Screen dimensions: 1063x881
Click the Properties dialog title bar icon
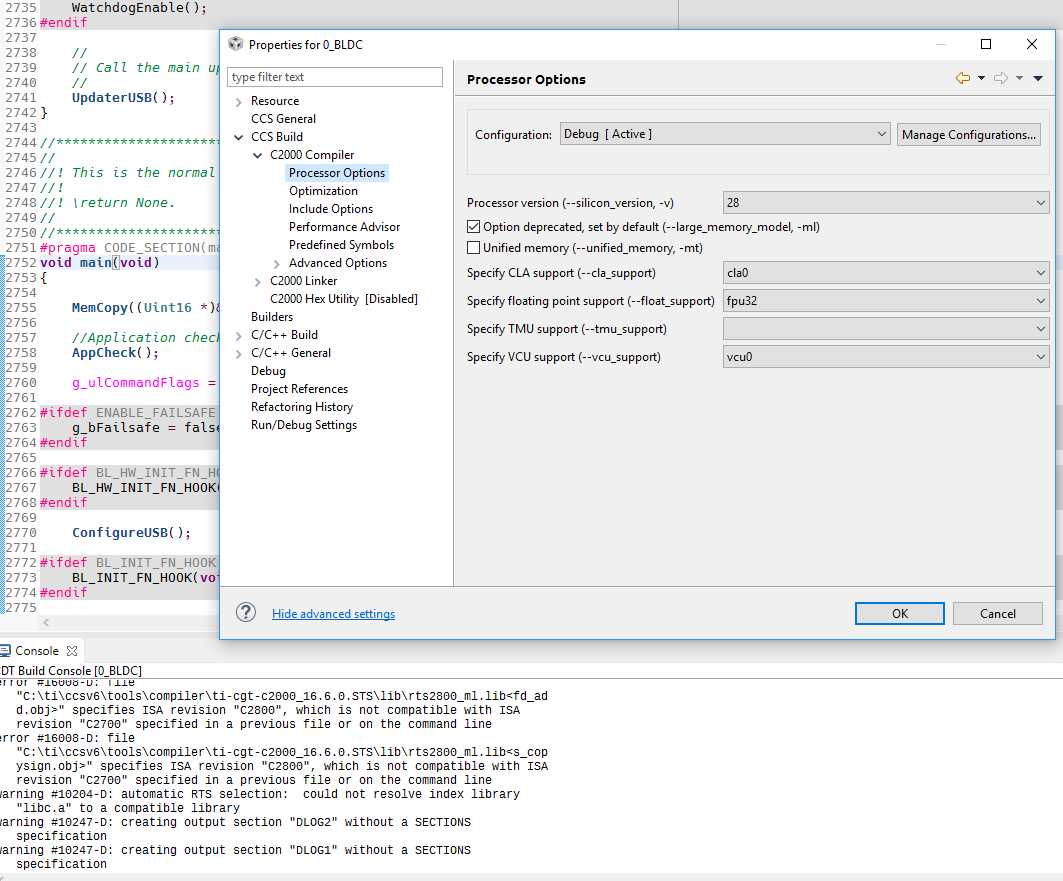pos(236,44)
